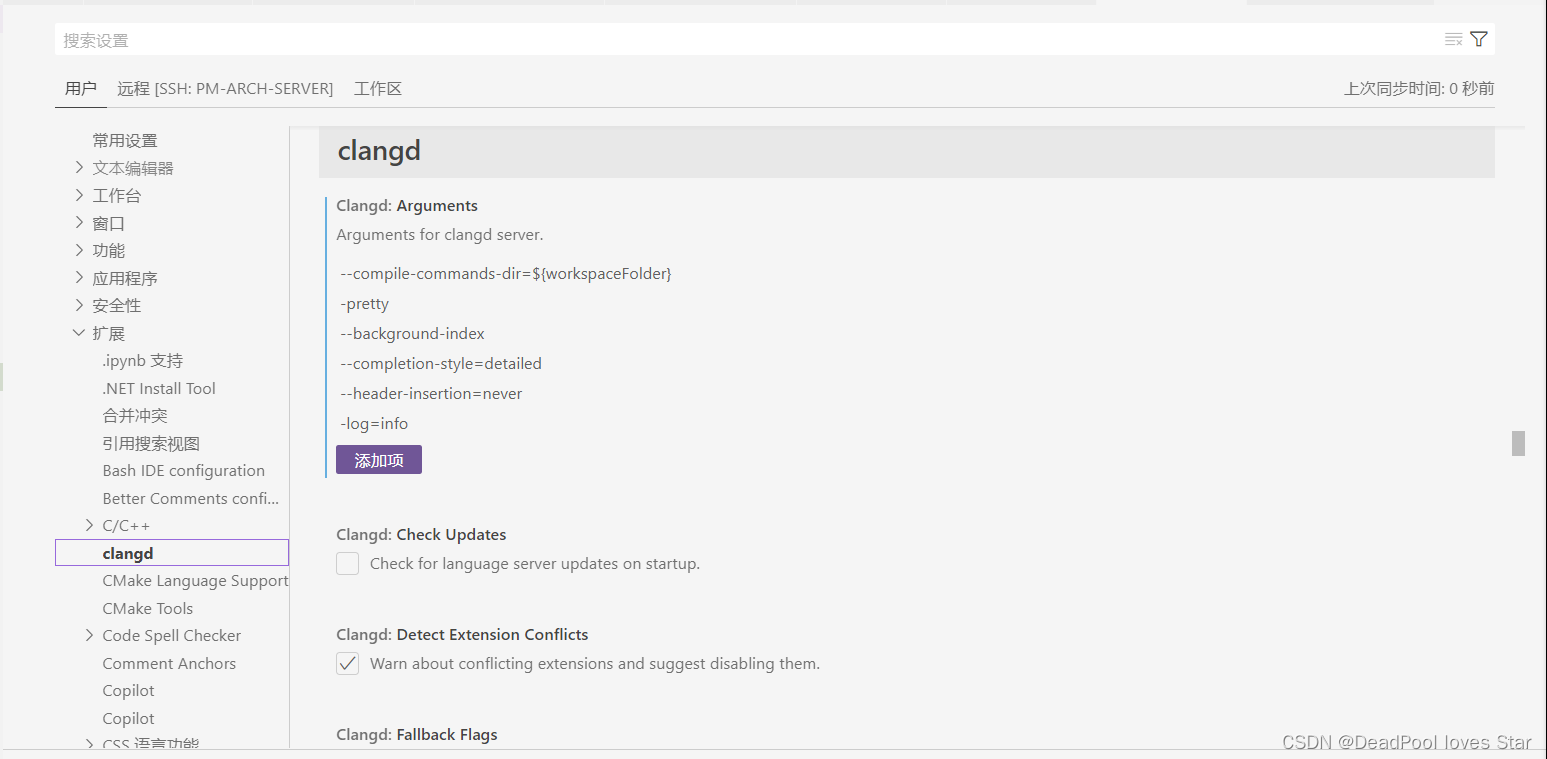
Task: Click the Clangd: Check Updates title
Action: [x=421, y=535]
